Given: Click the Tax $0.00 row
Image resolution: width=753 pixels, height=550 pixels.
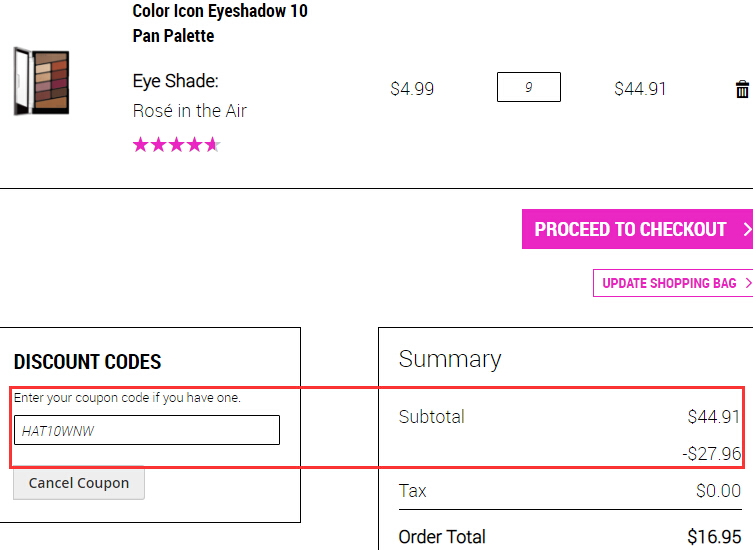Looking at the screenshot, I should tap(570, 491).
